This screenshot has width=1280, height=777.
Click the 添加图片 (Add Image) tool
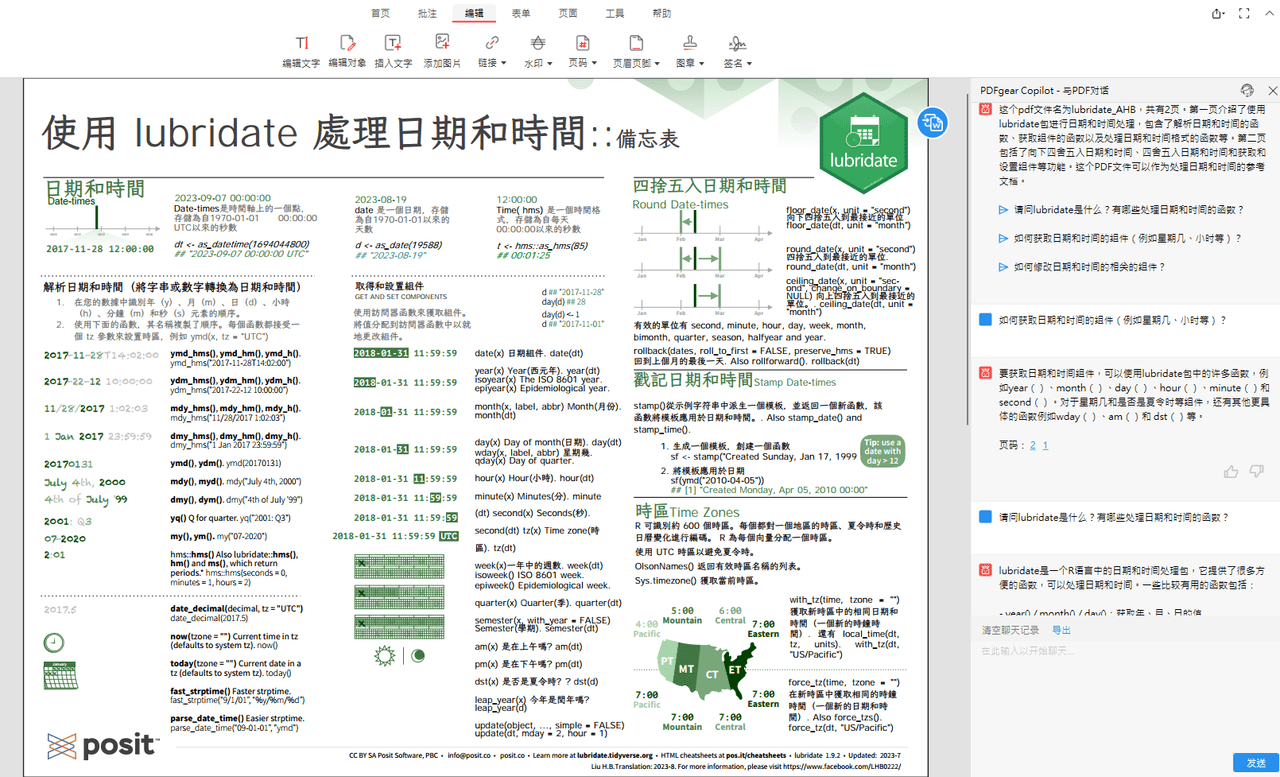pos(441,47)
